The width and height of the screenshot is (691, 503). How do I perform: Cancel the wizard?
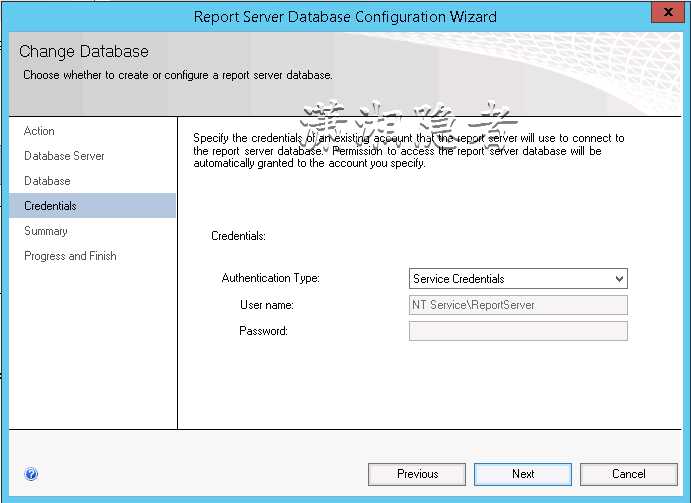pyautogui.click(x=629, y=474)
